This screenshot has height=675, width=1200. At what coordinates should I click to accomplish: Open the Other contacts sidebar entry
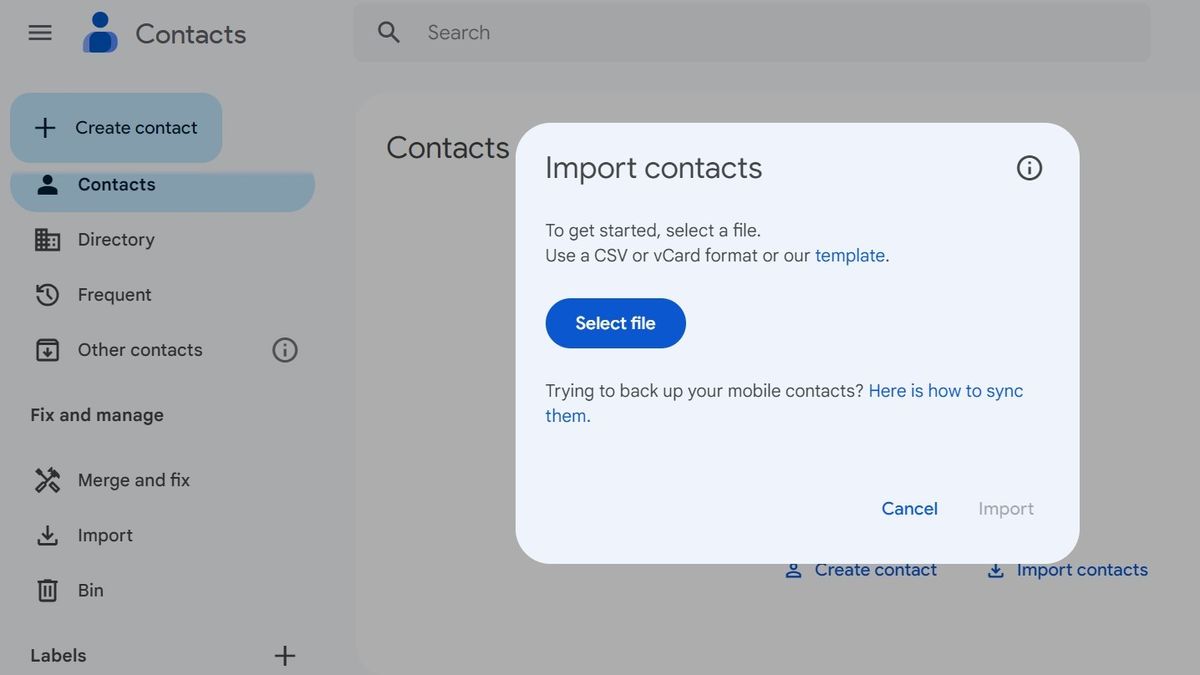pyautogui.click(x=139, y=349)
